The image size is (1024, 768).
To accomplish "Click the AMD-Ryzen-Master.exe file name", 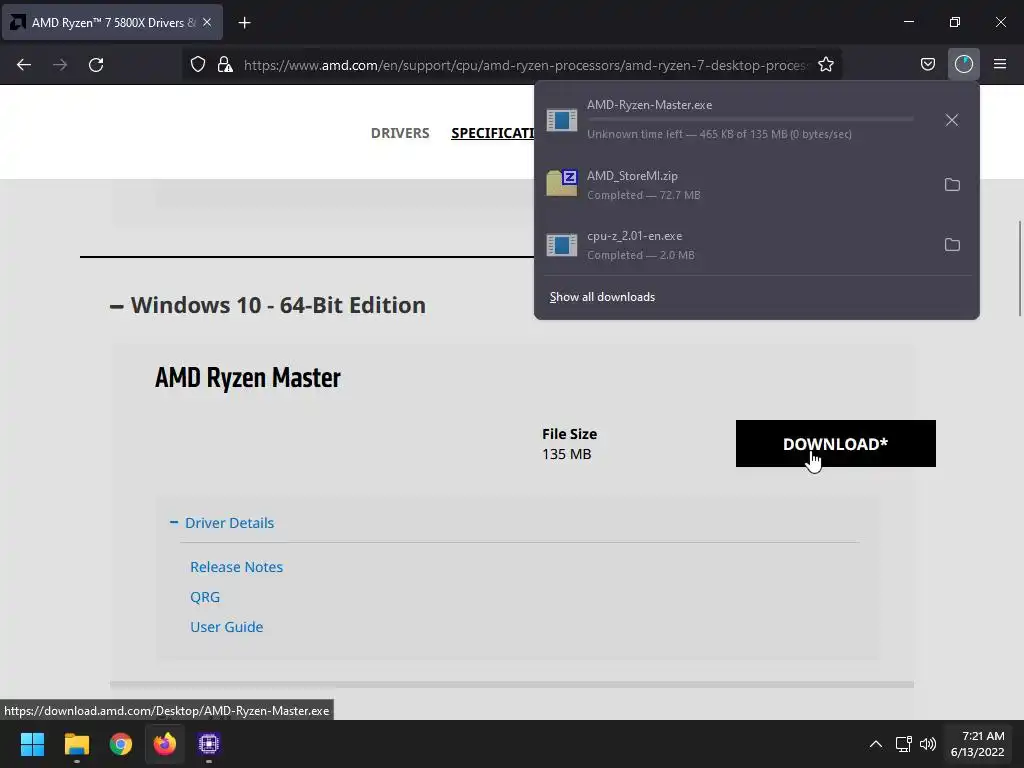I will coord(649,105).
